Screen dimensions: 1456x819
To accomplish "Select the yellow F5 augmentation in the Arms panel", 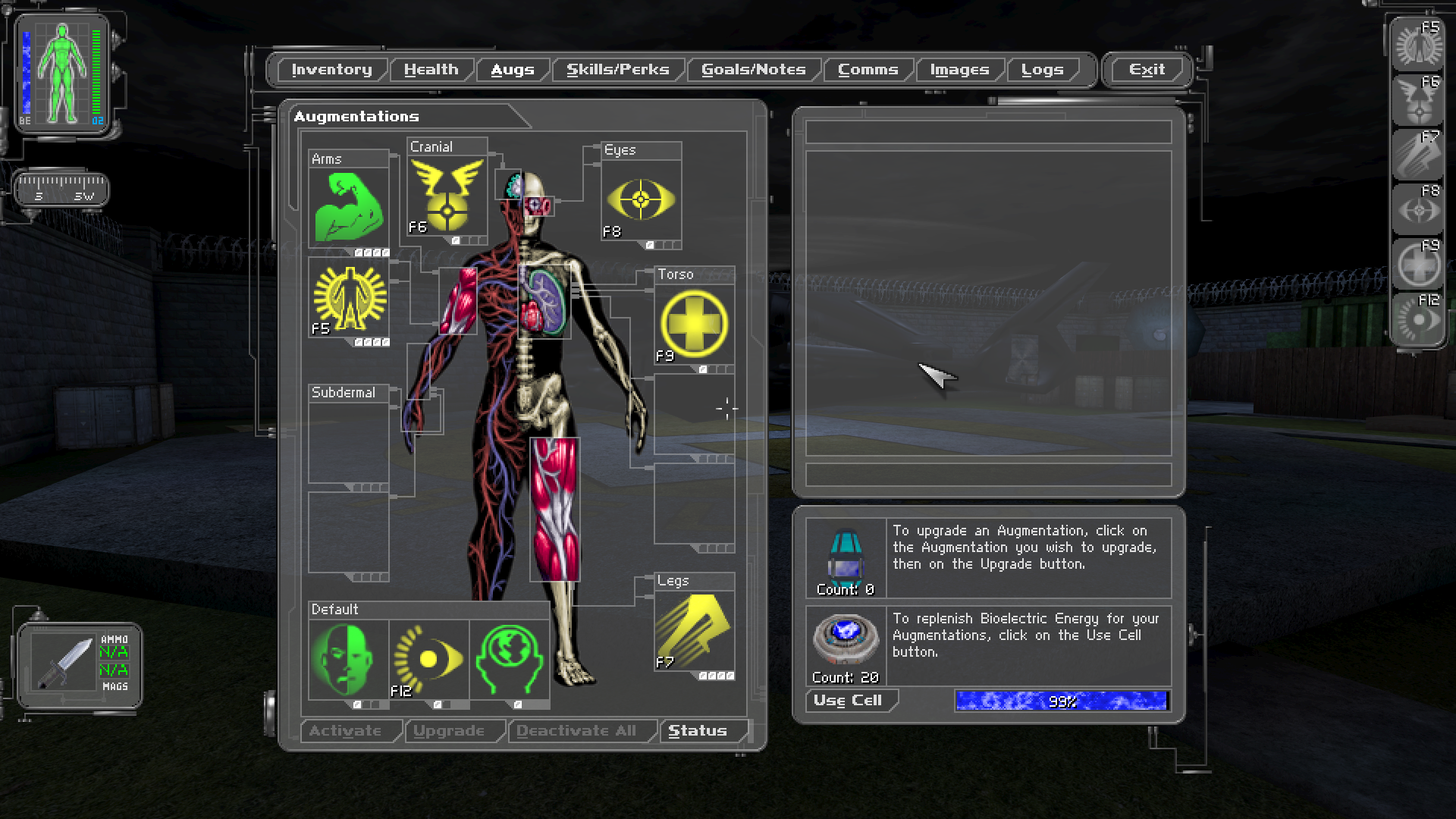I will click(x=349, y=298).
